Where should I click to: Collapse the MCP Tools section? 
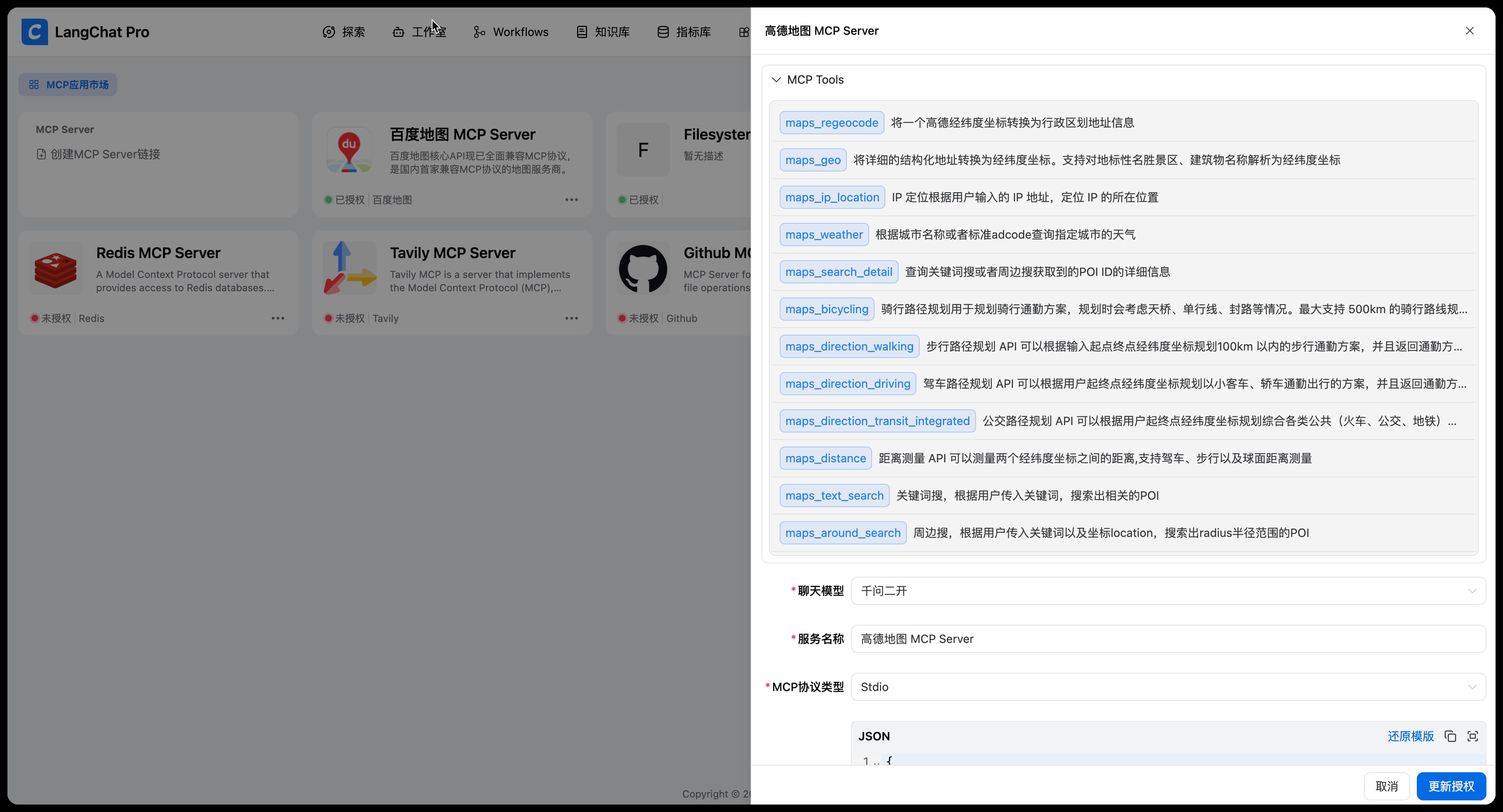(x=776, y=80)
